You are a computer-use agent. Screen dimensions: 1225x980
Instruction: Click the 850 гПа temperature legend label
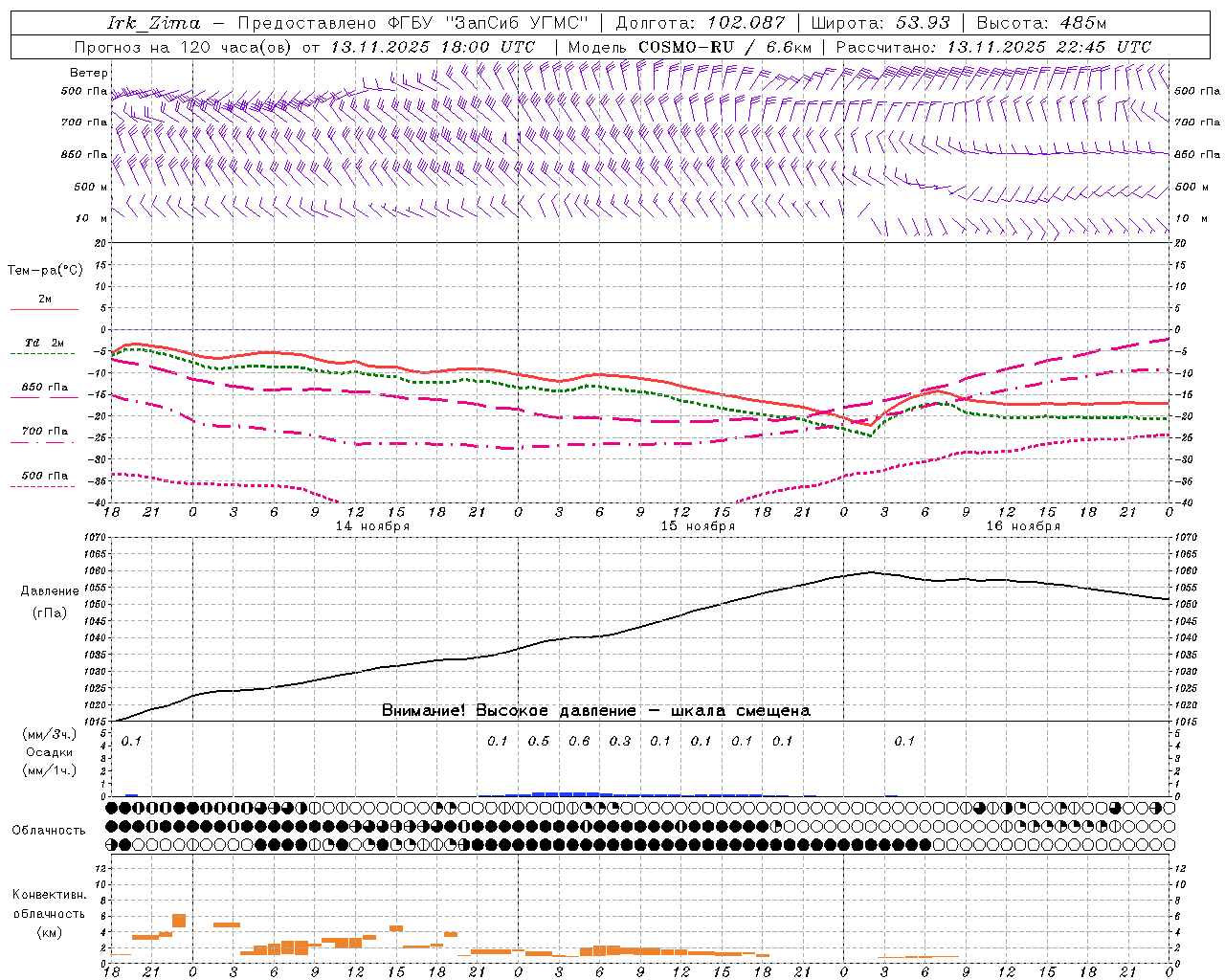(x=45, y=388)
